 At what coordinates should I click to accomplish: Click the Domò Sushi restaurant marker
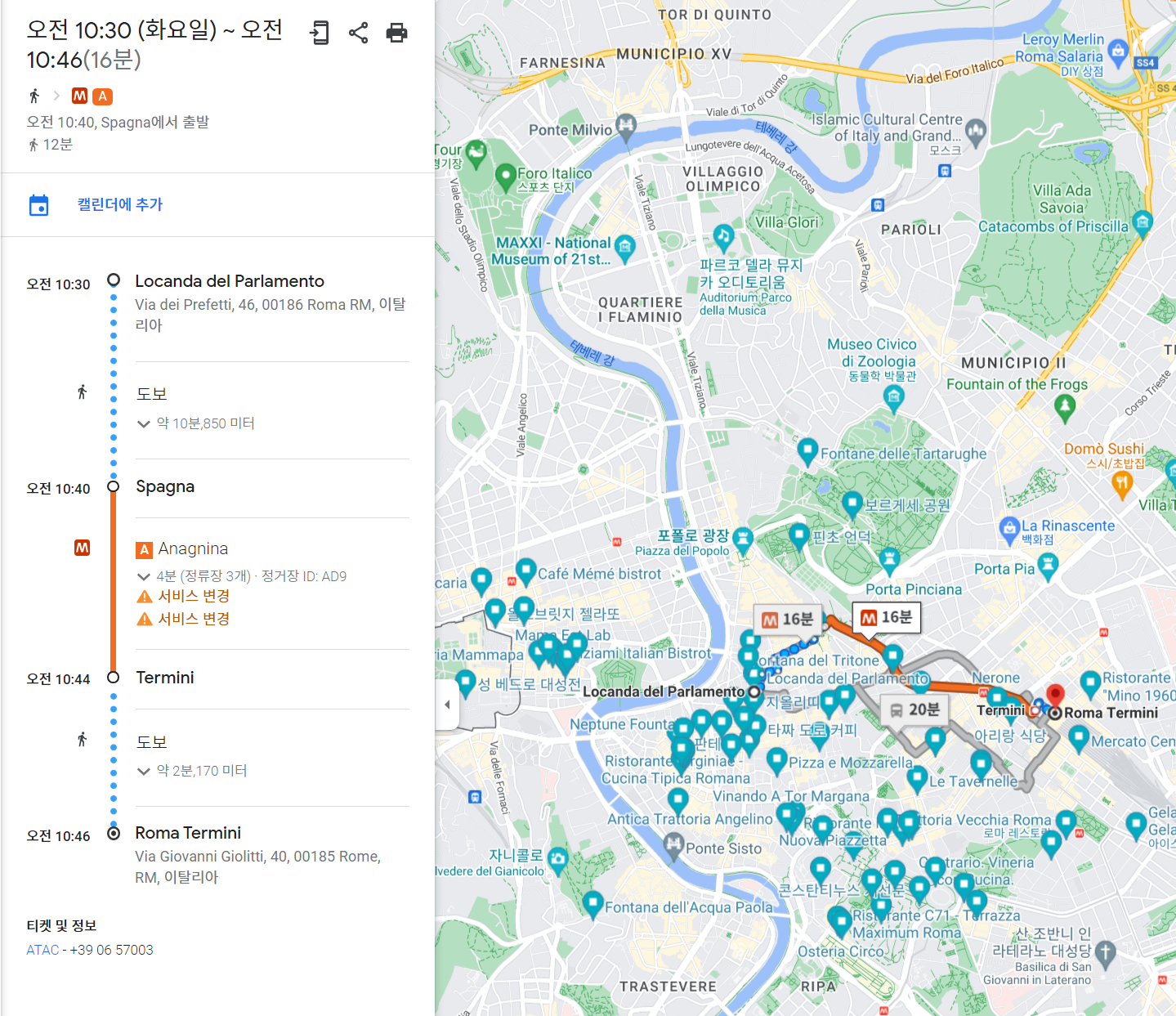point(1122,485)
